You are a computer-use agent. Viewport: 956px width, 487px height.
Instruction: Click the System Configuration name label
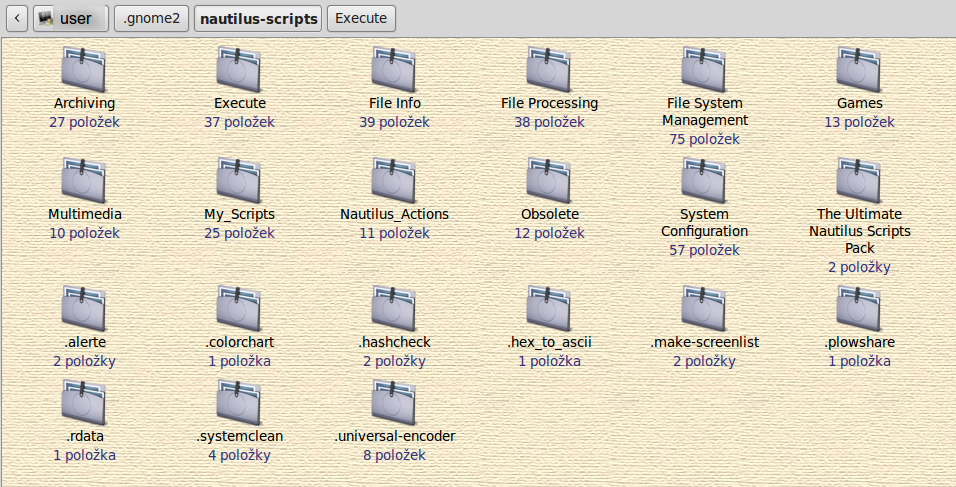pos(704,222)
